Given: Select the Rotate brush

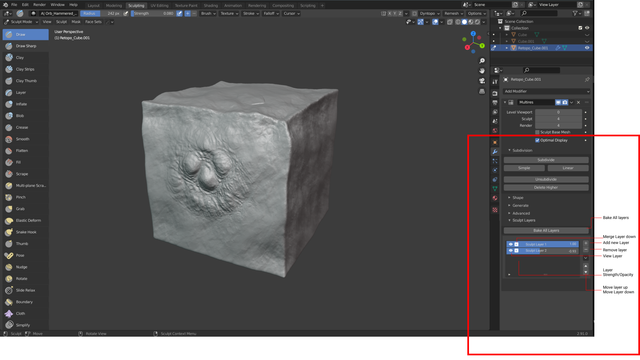Looking at the screenshot, I should (x=25, y=279).
